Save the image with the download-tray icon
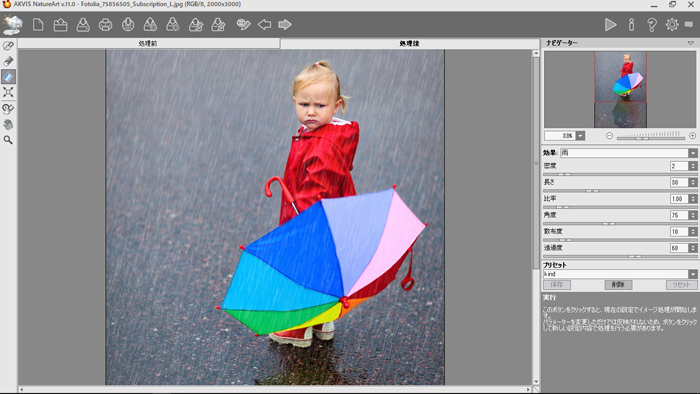 [x=83, y=25]
